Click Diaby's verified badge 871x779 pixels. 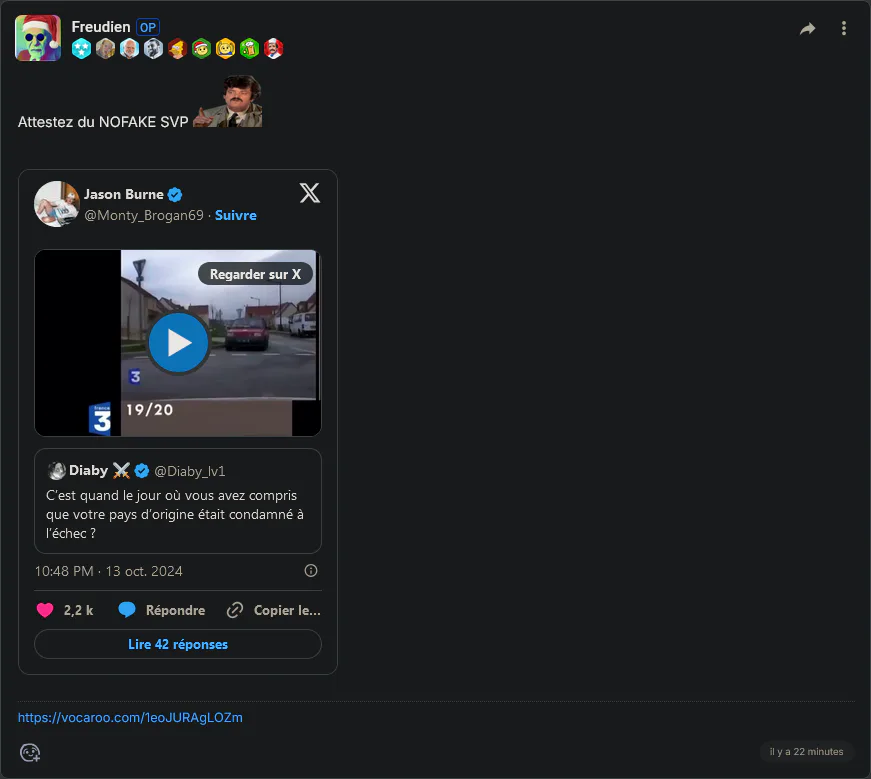(x=142, y=471)
